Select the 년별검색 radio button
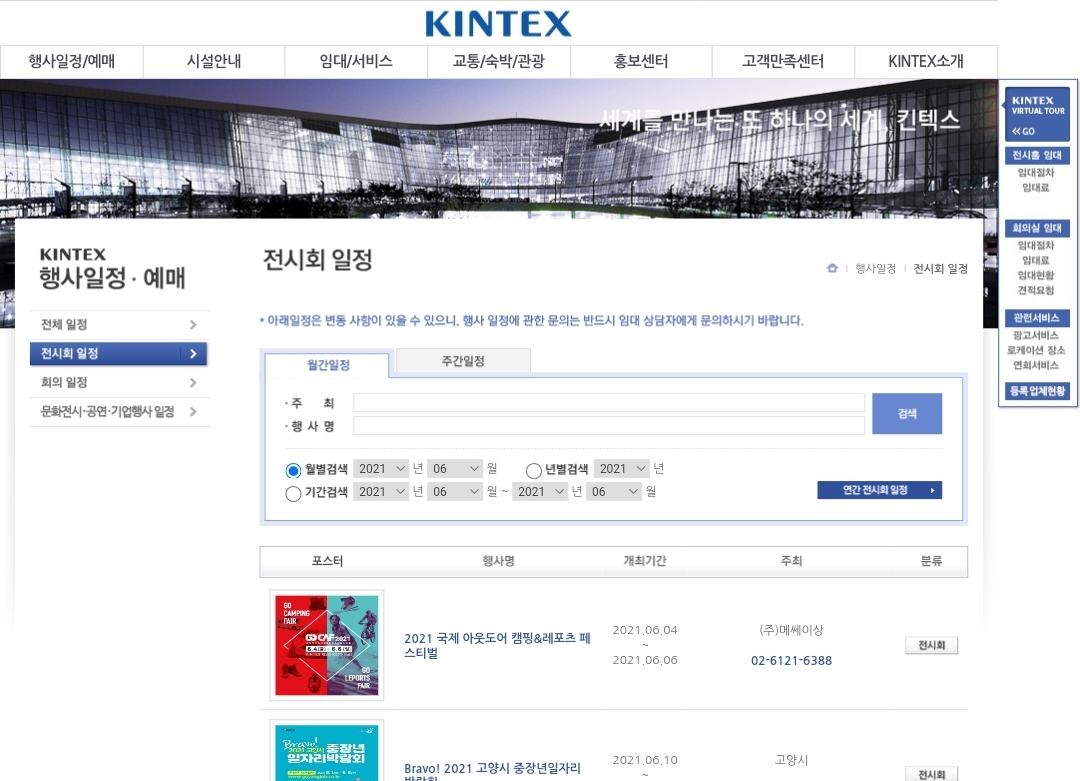1080x781 pixels. point(533,470)
